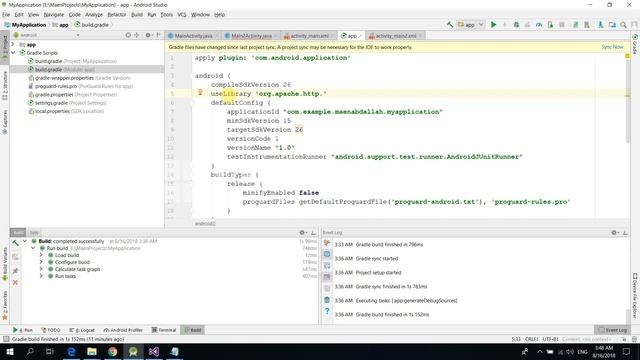This screenshot has width=640, height=360.
Task: Expand the Run tasks node
Action: pyautogui.click(x=41, y=276)
